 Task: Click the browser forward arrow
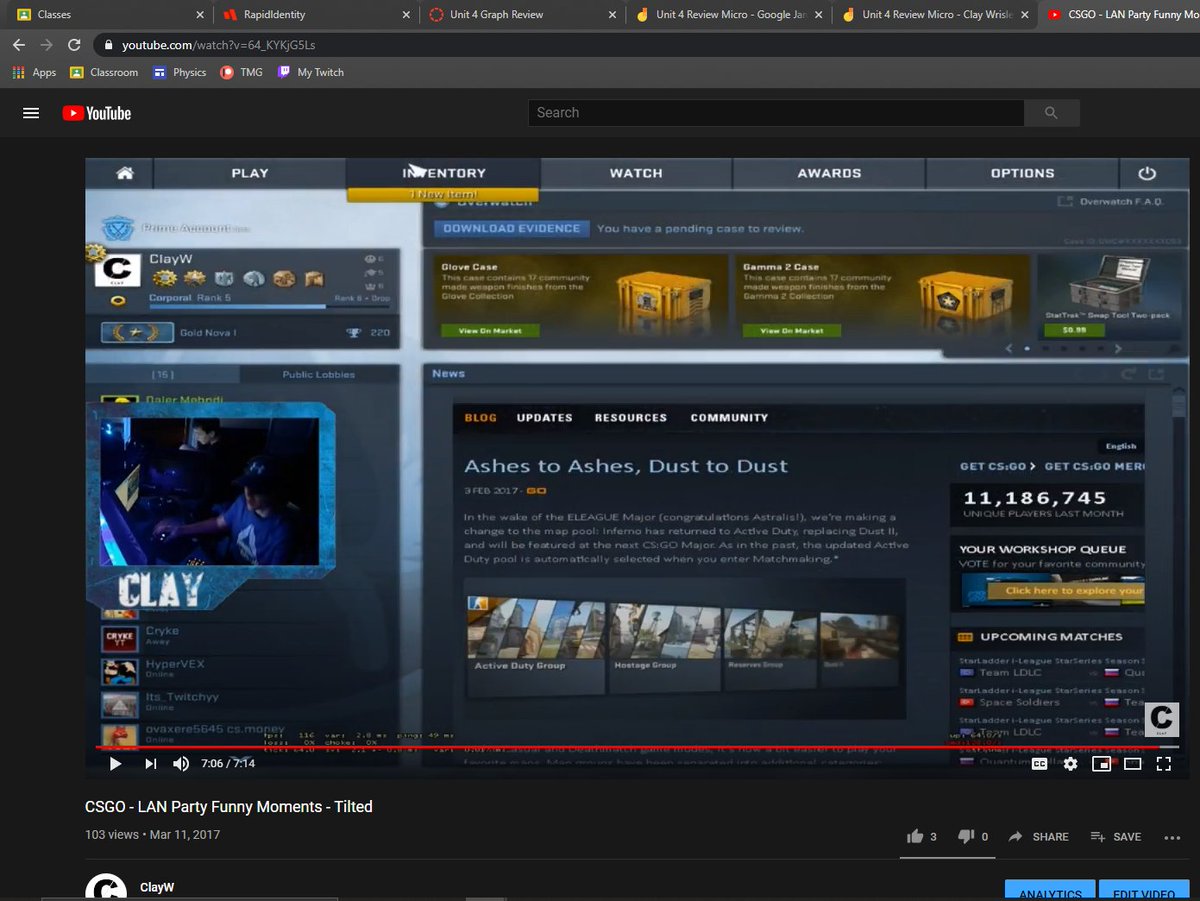click(x=46, y=45)
